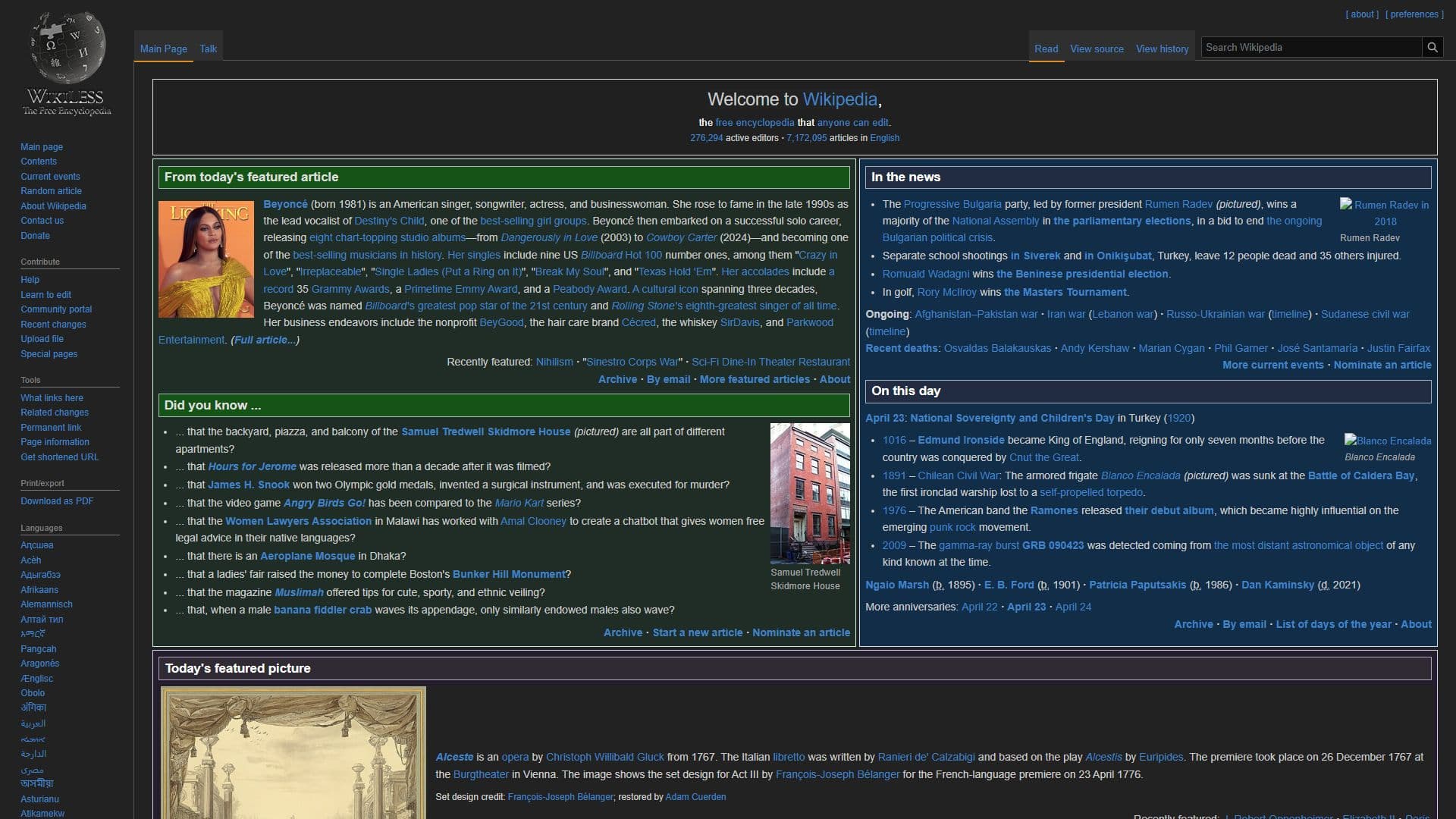
Task: Open the preferences link at top right
Action: 1414,14
